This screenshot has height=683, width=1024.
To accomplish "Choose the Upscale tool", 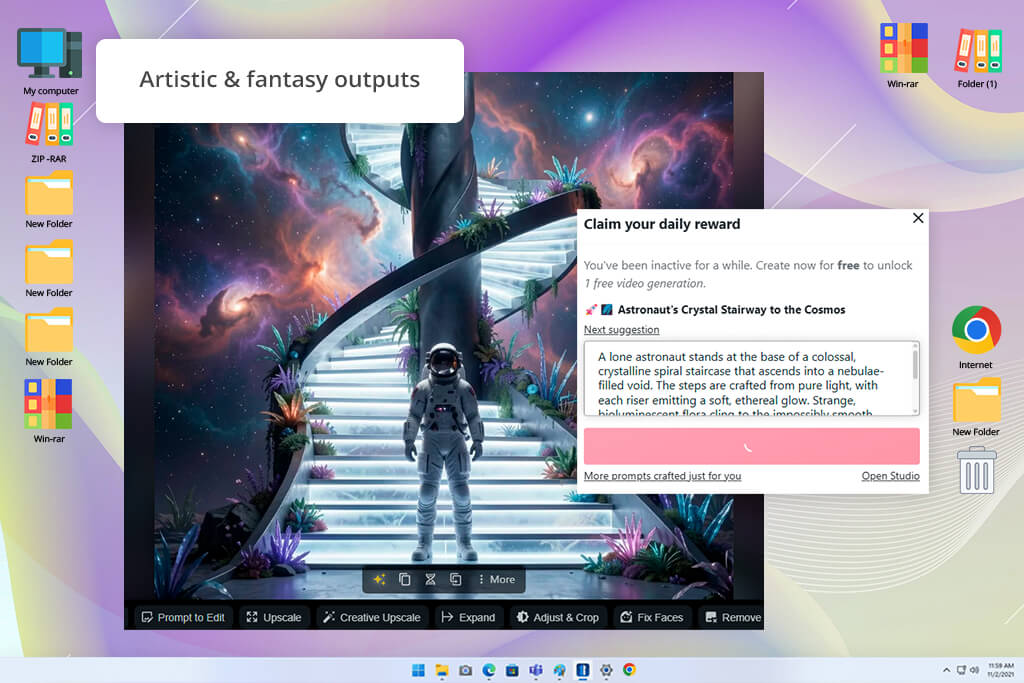I will point(274,617).
